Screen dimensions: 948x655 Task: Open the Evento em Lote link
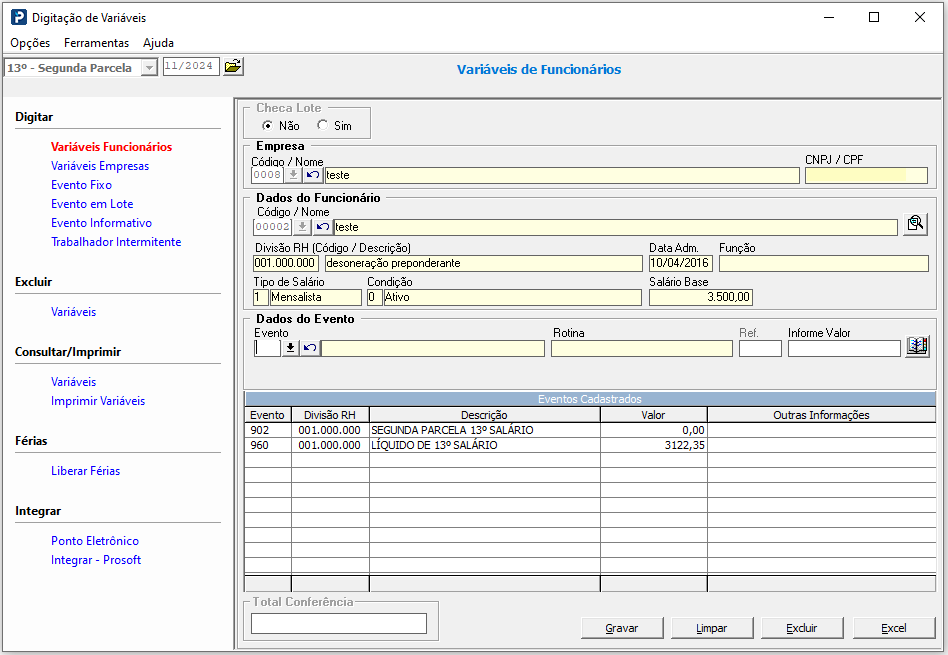coord(92,204)
